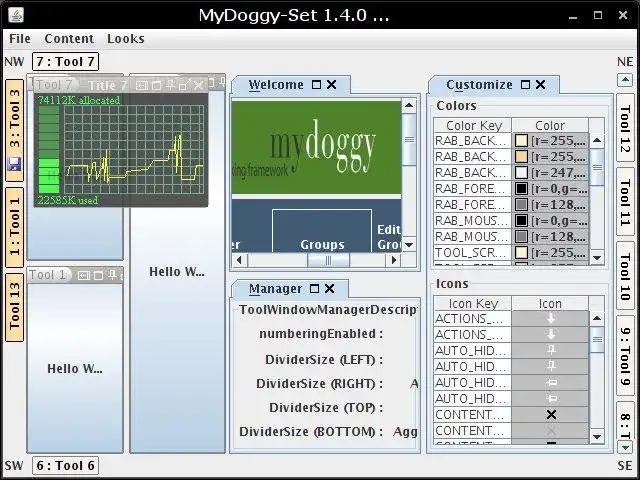Click the TOOL_SCR row color swatch
640x480 pixels.
[521, 253]
